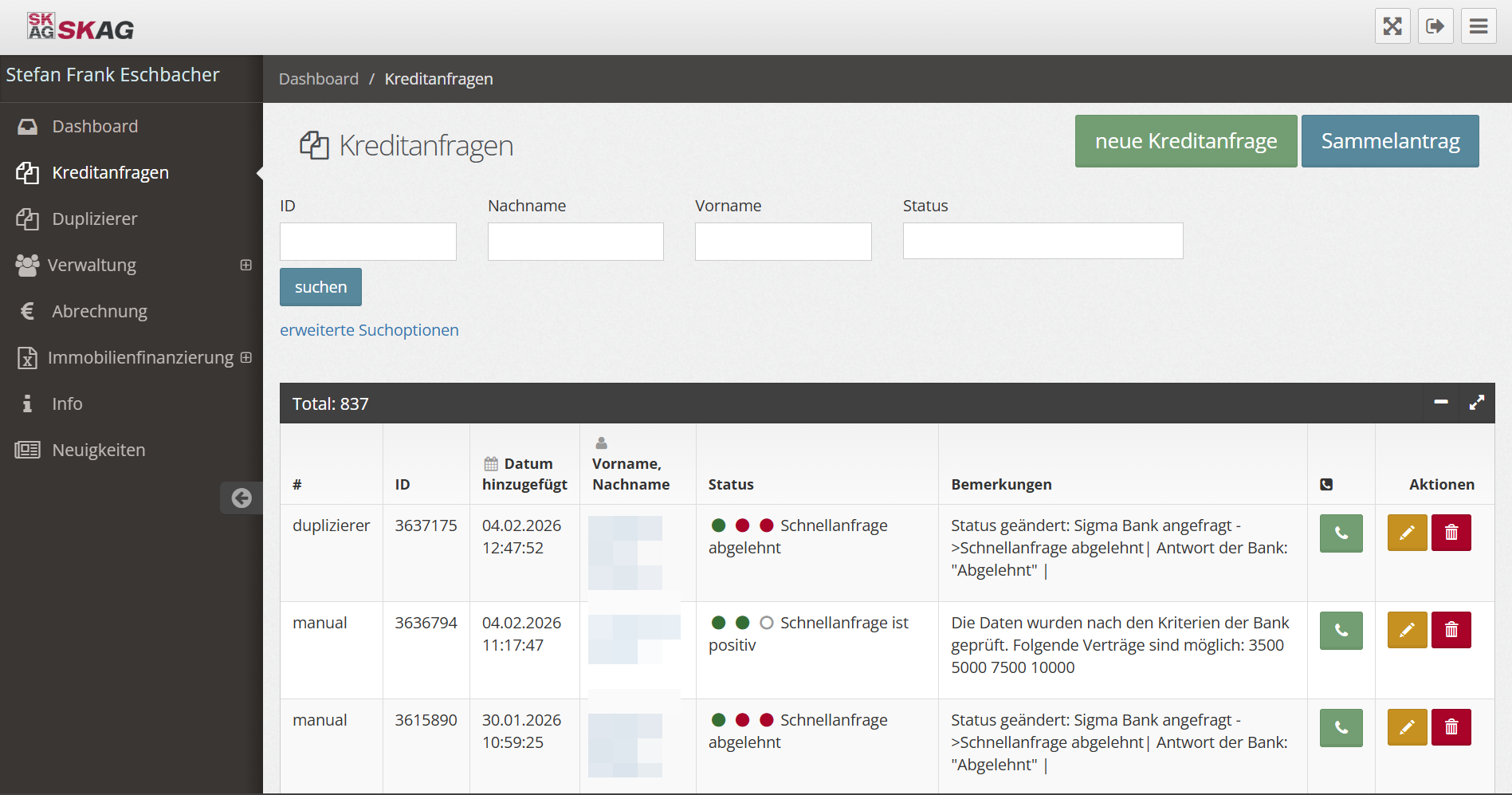Click Total: 837 panel title
The height and width of the screenshot is (795, 1512).
coord(331,403)
